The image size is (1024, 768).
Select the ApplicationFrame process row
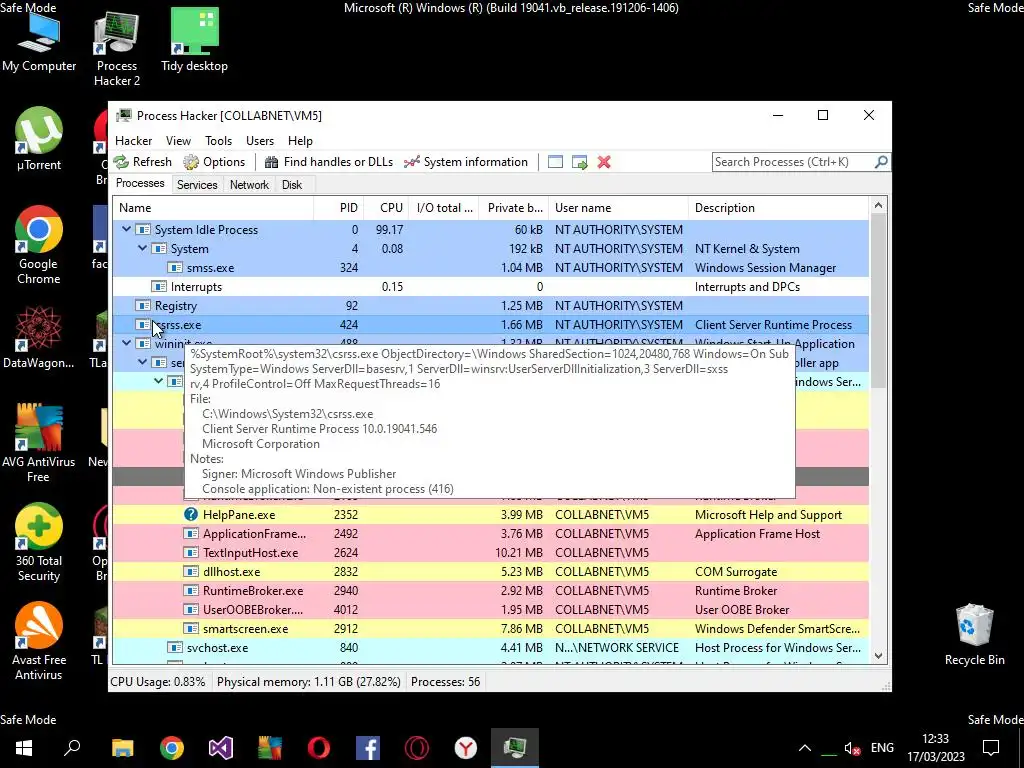coord(490,534)
